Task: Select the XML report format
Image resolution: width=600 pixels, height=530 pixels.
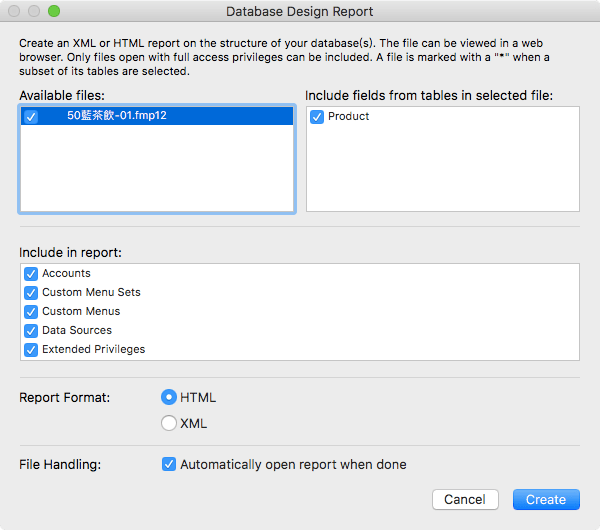Action: tap(169, 423)
